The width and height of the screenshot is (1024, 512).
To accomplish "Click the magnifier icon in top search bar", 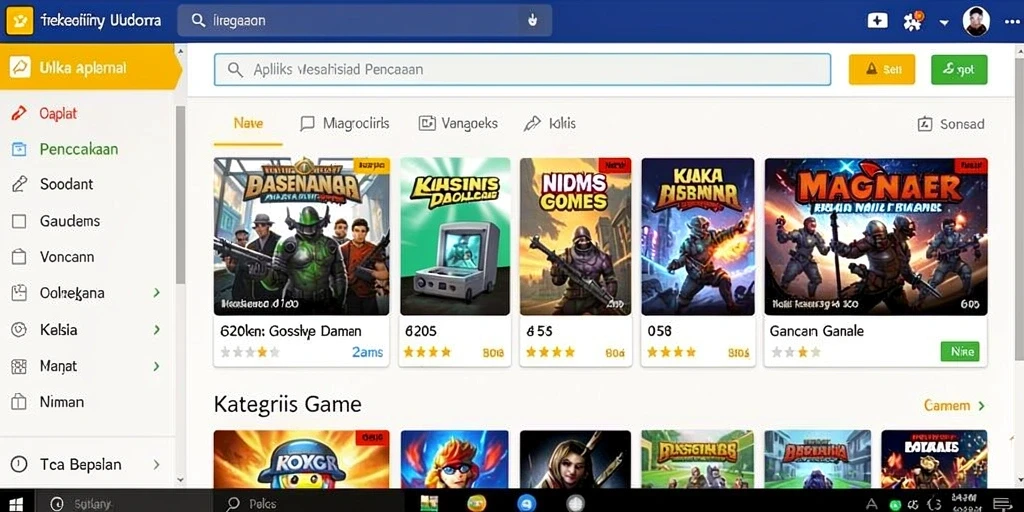I will coord(199,20).
